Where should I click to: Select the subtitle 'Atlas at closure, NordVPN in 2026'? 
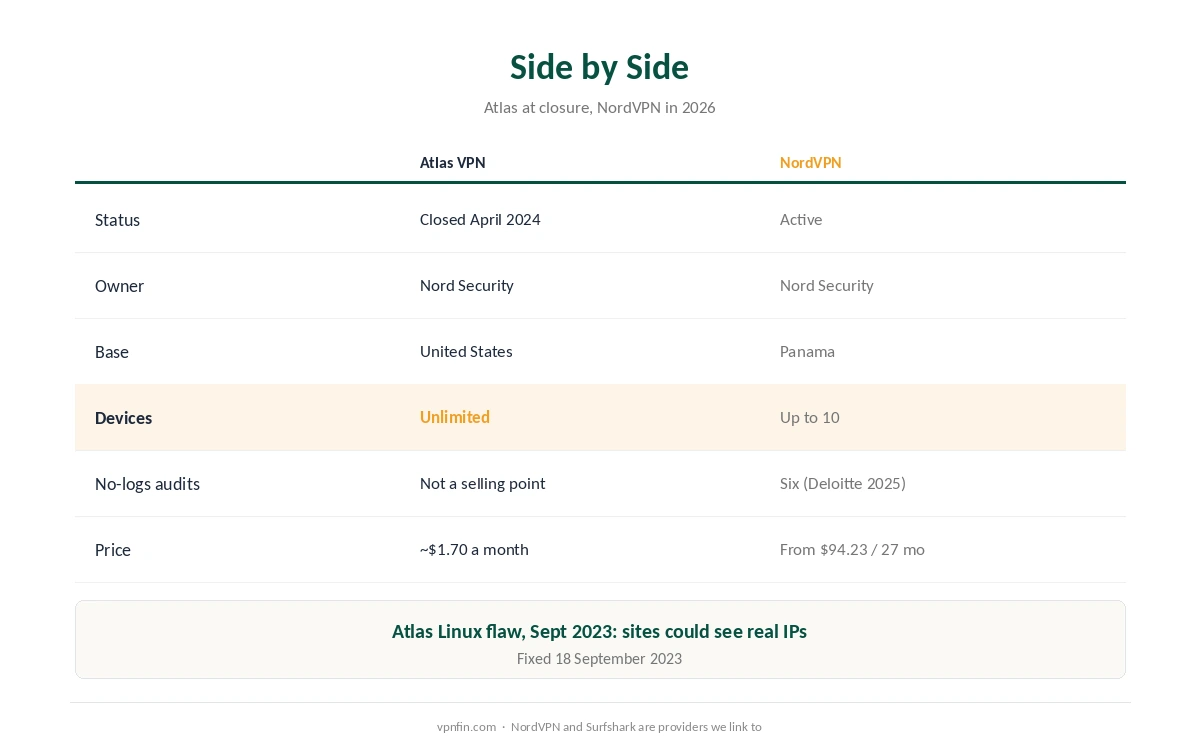click(x=599, y=107)
